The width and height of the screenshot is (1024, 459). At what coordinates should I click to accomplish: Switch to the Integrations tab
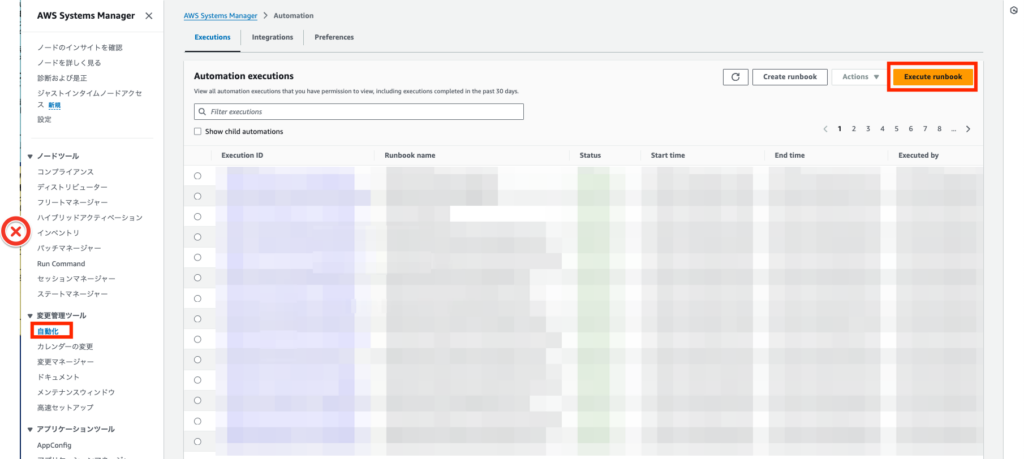pyautogui.click(x=272, y=37)
